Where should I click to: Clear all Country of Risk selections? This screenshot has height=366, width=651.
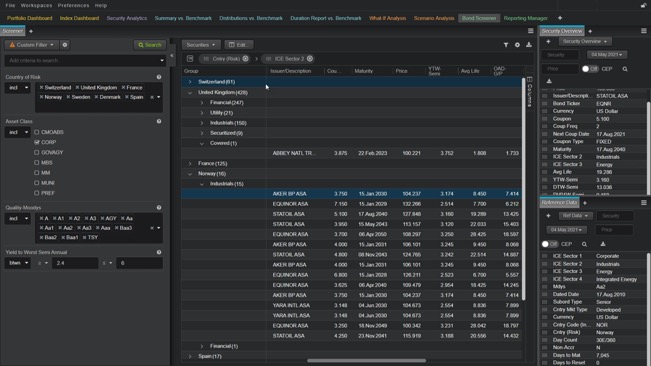[152, 97]
